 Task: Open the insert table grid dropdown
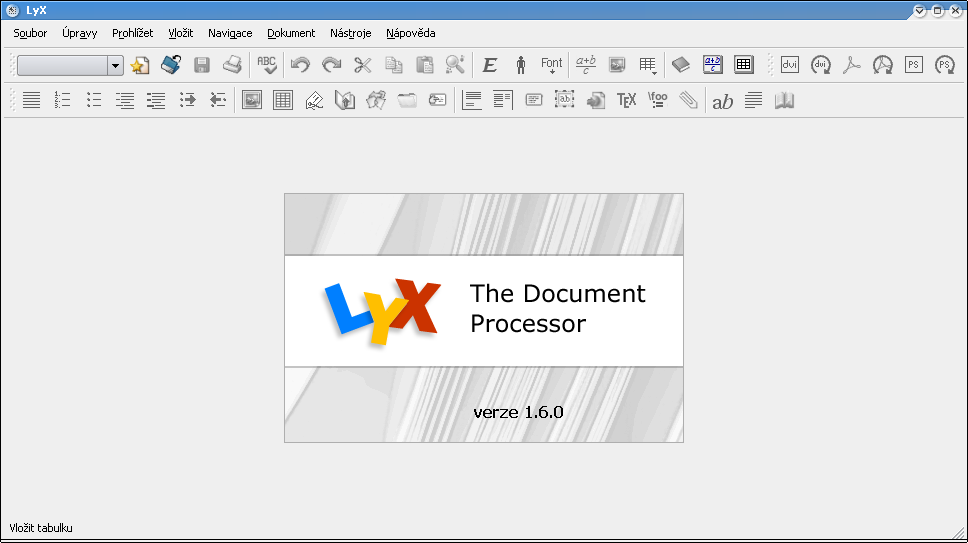click(648, 65)
